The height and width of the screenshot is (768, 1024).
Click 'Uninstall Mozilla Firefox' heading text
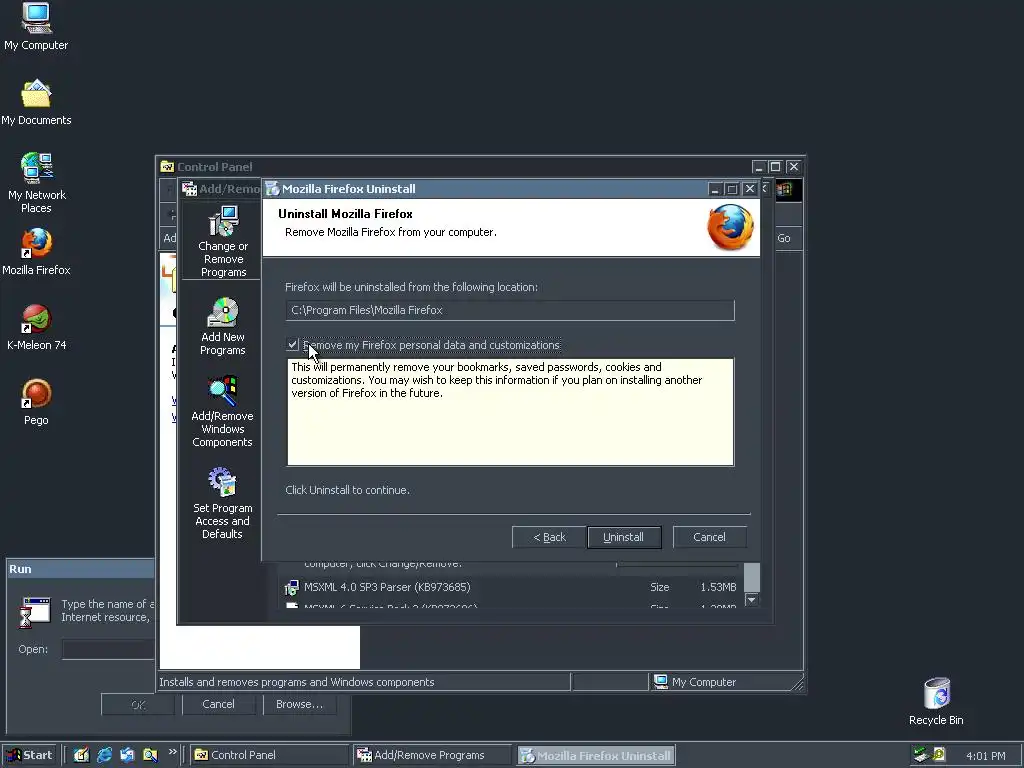345,214
